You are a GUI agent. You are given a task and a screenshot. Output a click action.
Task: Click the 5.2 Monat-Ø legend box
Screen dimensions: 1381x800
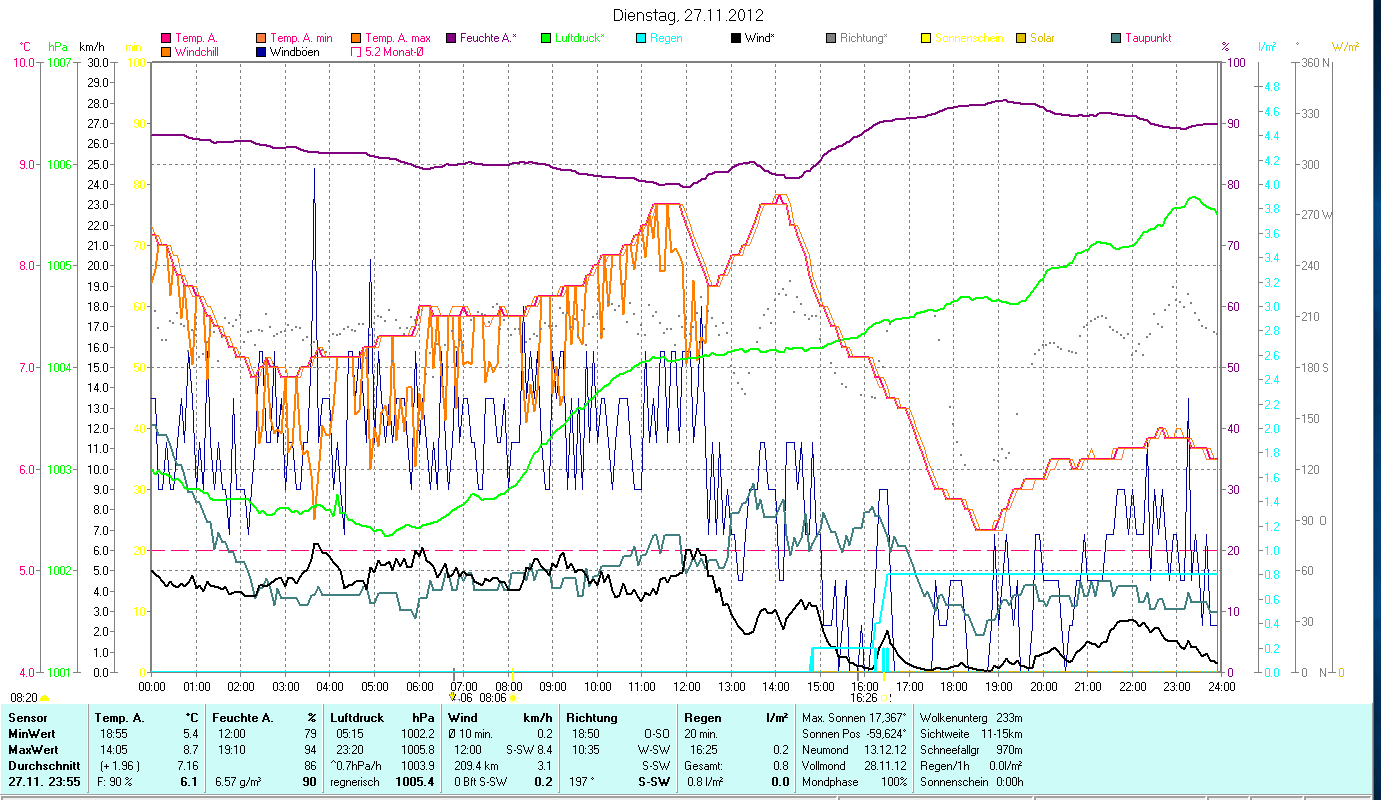(357, 51)
